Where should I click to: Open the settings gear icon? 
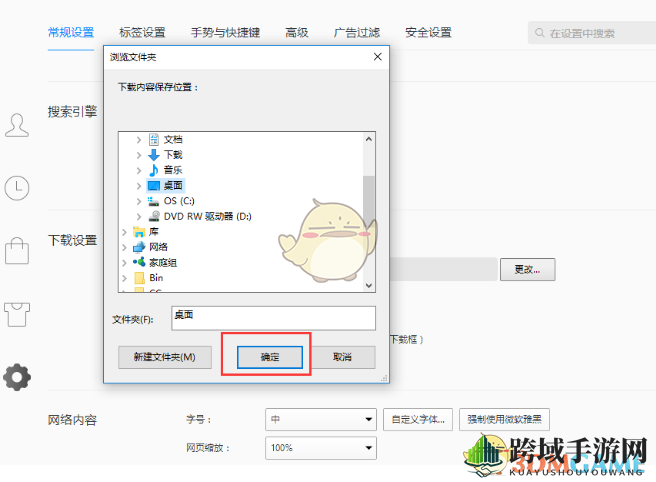(x=17, y=377)
